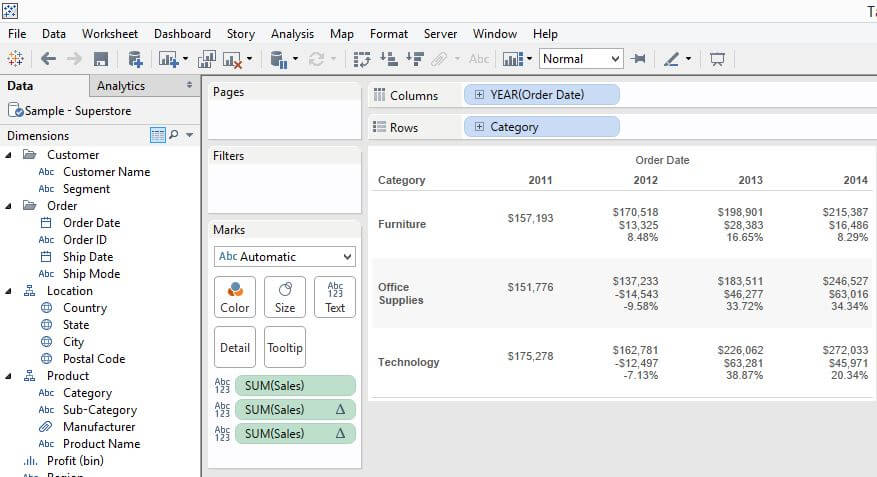The width and height of the screenshot is (877, 477).
Task: Click the Run Update refresh icon
Action: click(x=317, y=59)
